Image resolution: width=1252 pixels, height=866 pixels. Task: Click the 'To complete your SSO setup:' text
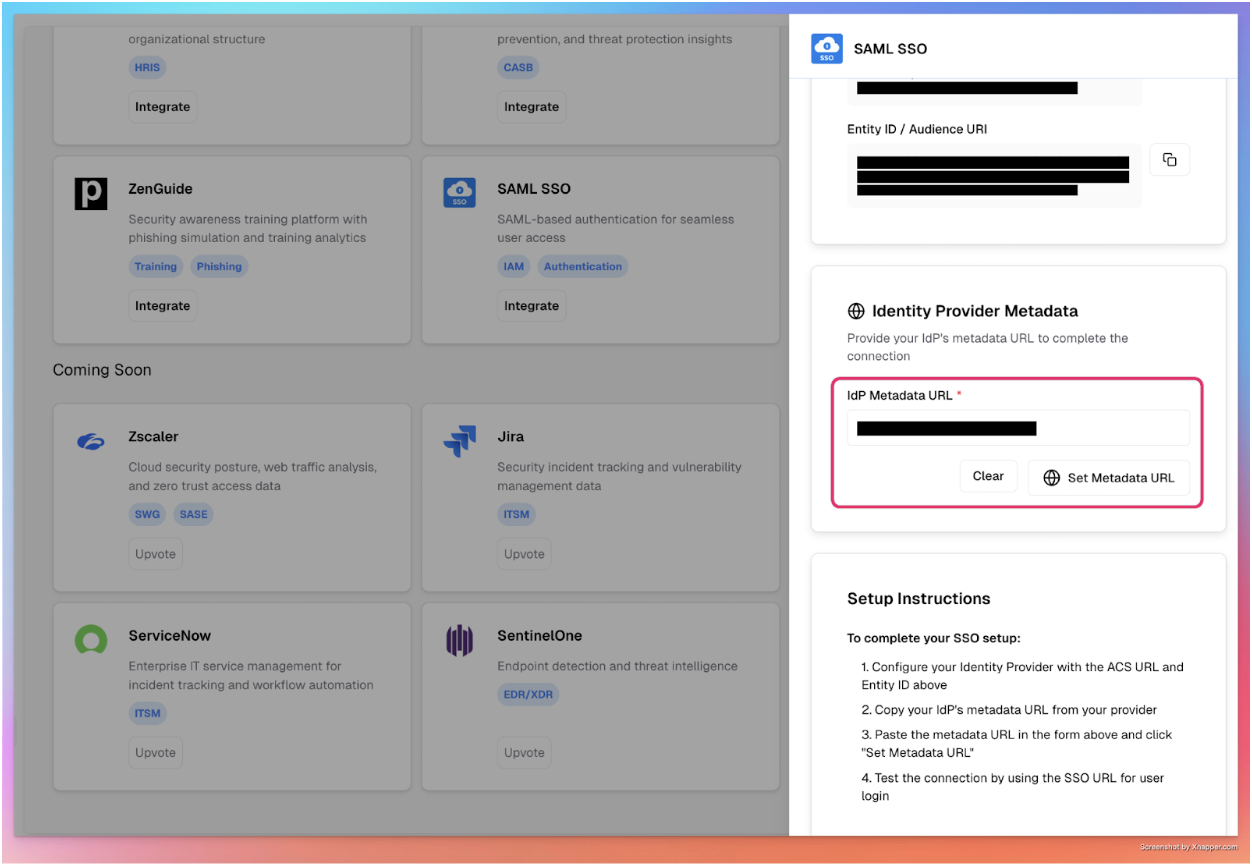[933, 638]
